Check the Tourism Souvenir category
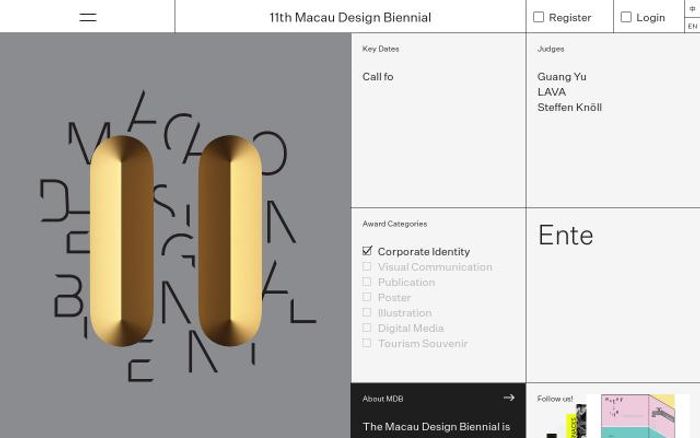This screenshot has height=438, width=700. pyautogui.click(x=367, y=343)
